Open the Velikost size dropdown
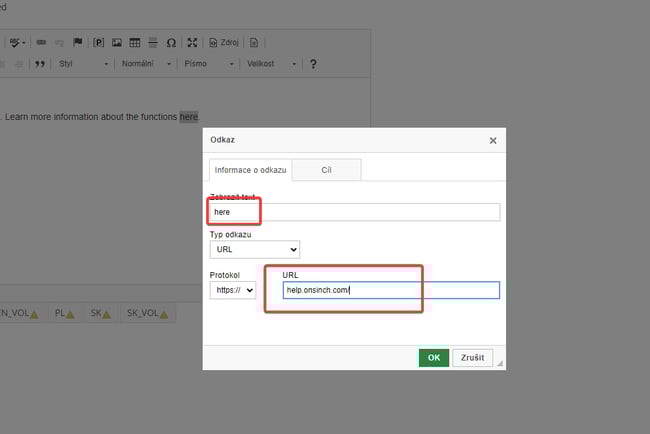The height and width of the screenshot is (434, 650). (272, 64)
